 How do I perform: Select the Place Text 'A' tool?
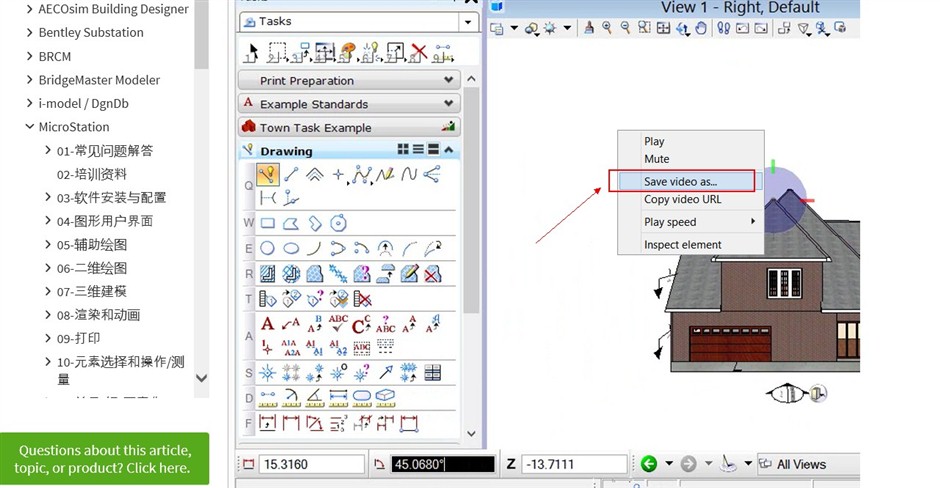[267, 324]
